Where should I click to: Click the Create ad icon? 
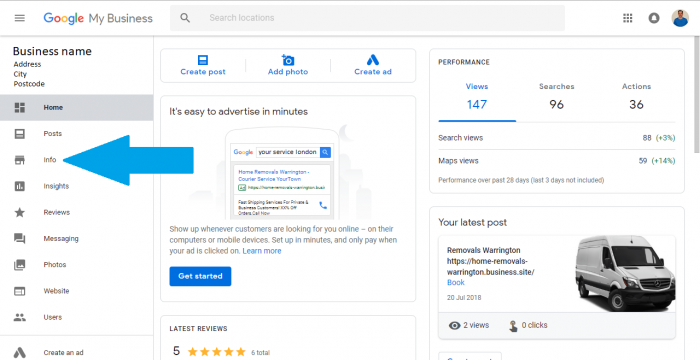(x=373, y=60)
